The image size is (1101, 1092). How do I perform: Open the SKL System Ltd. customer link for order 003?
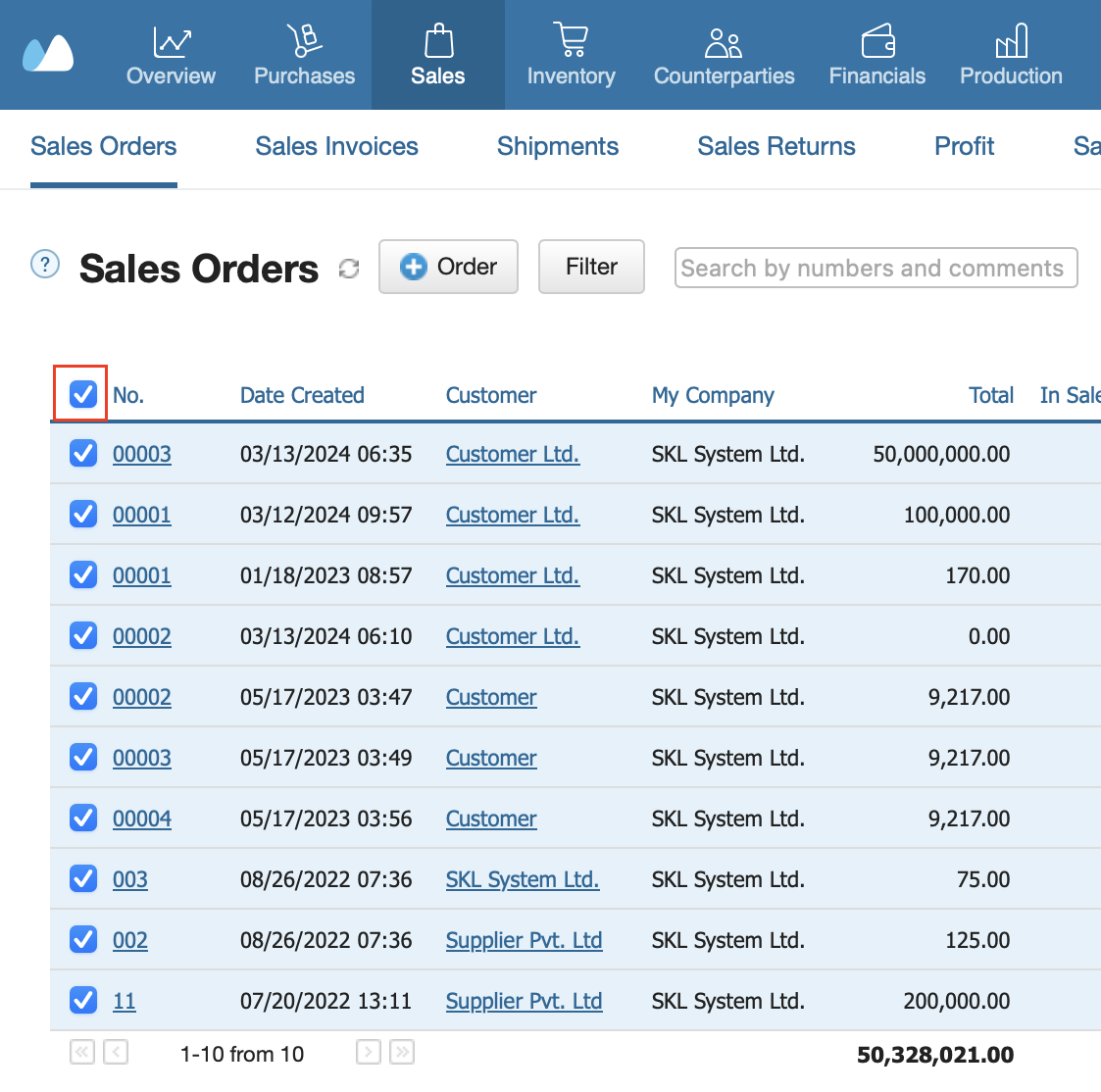tap(523, 879)
